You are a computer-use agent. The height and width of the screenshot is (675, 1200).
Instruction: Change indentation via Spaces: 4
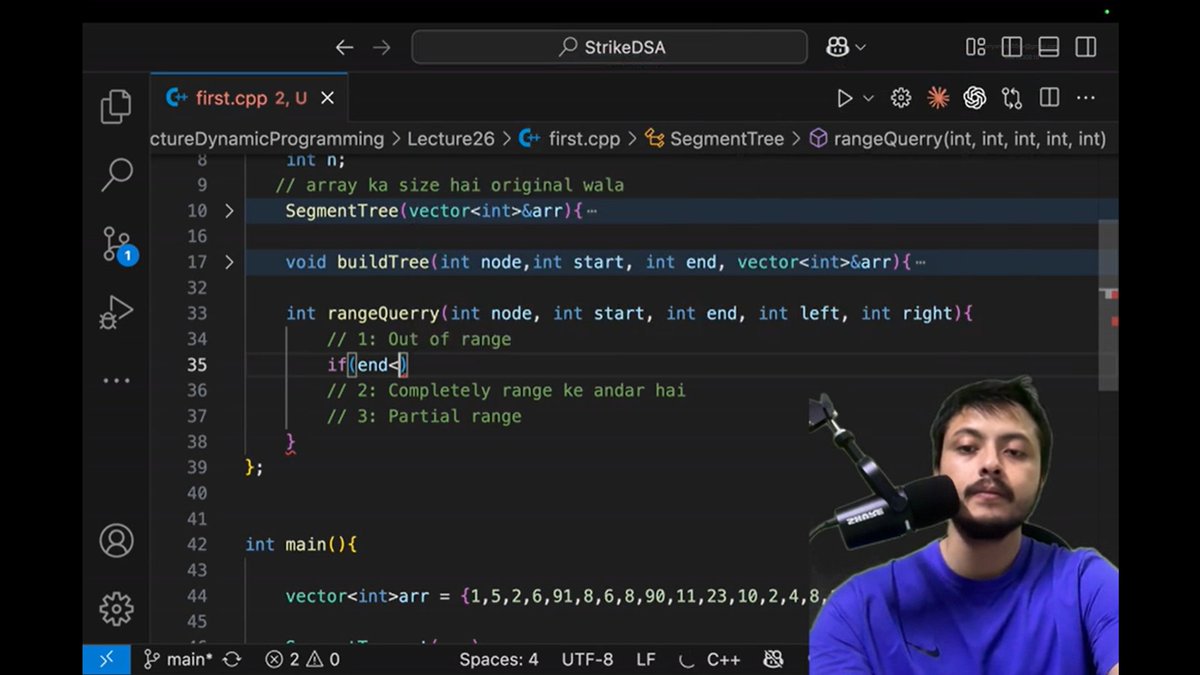pyautogui.click(x=498, y=659)
